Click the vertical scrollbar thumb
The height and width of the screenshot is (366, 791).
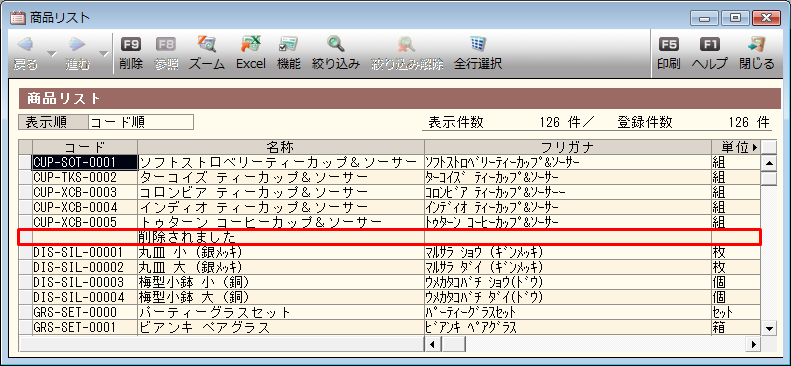769,178
